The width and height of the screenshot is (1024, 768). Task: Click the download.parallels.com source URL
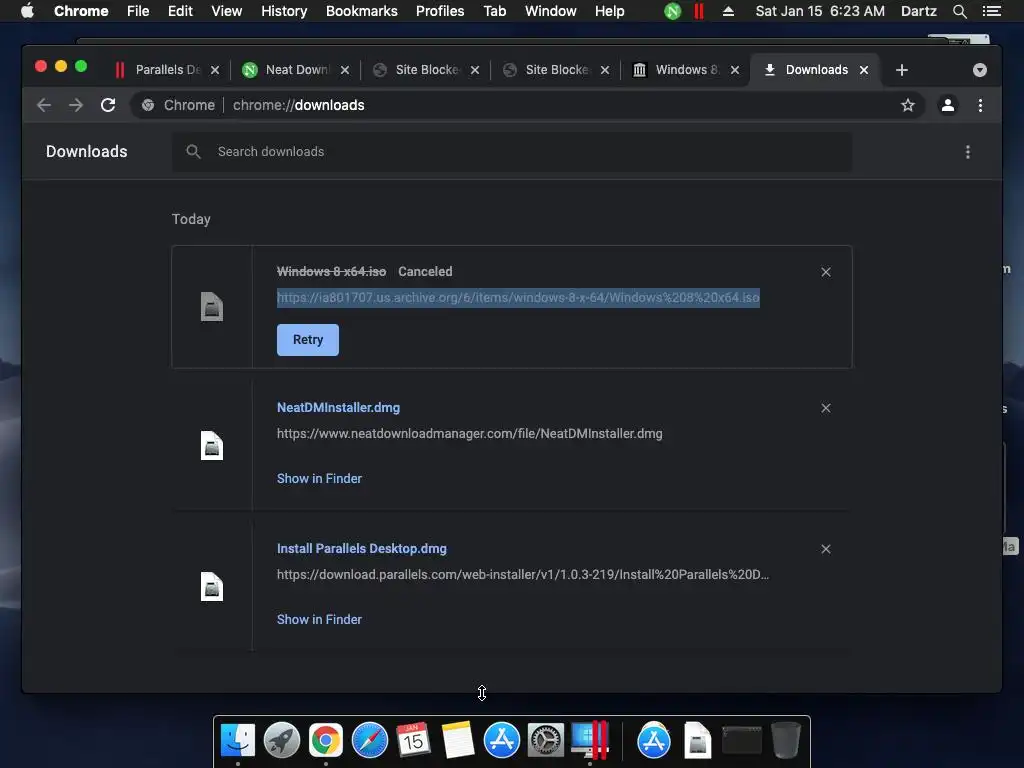coord(523,575)
